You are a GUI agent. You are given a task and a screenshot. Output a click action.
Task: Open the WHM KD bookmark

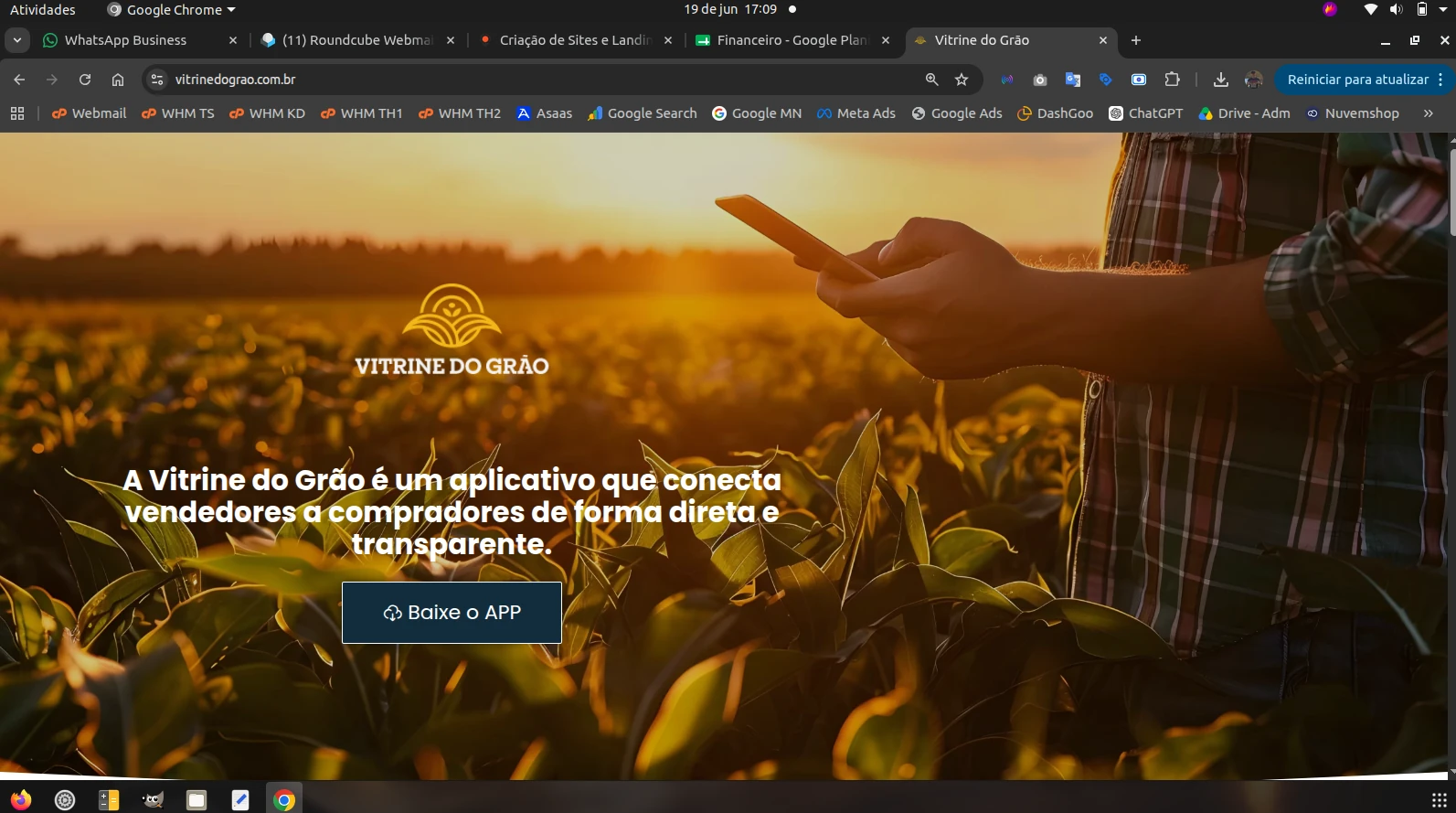click(267, 113)
